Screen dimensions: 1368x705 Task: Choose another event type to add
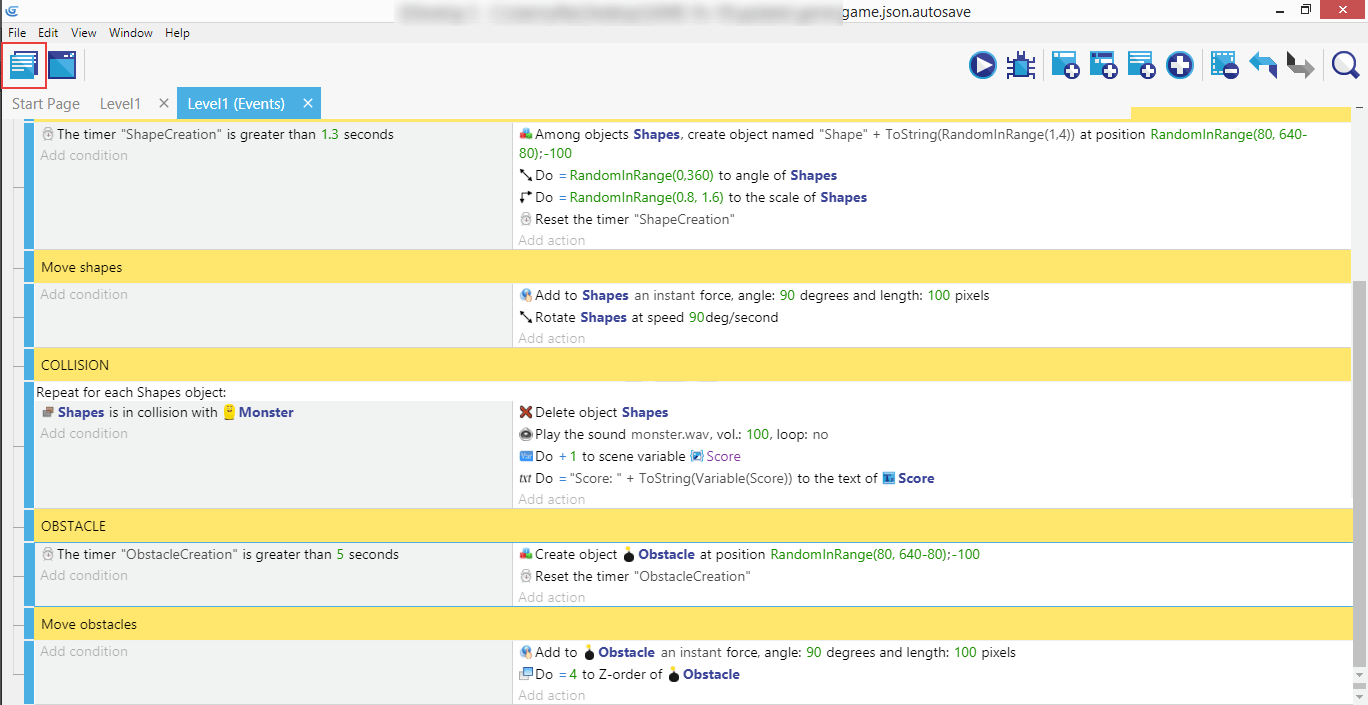click(1180, 66)
